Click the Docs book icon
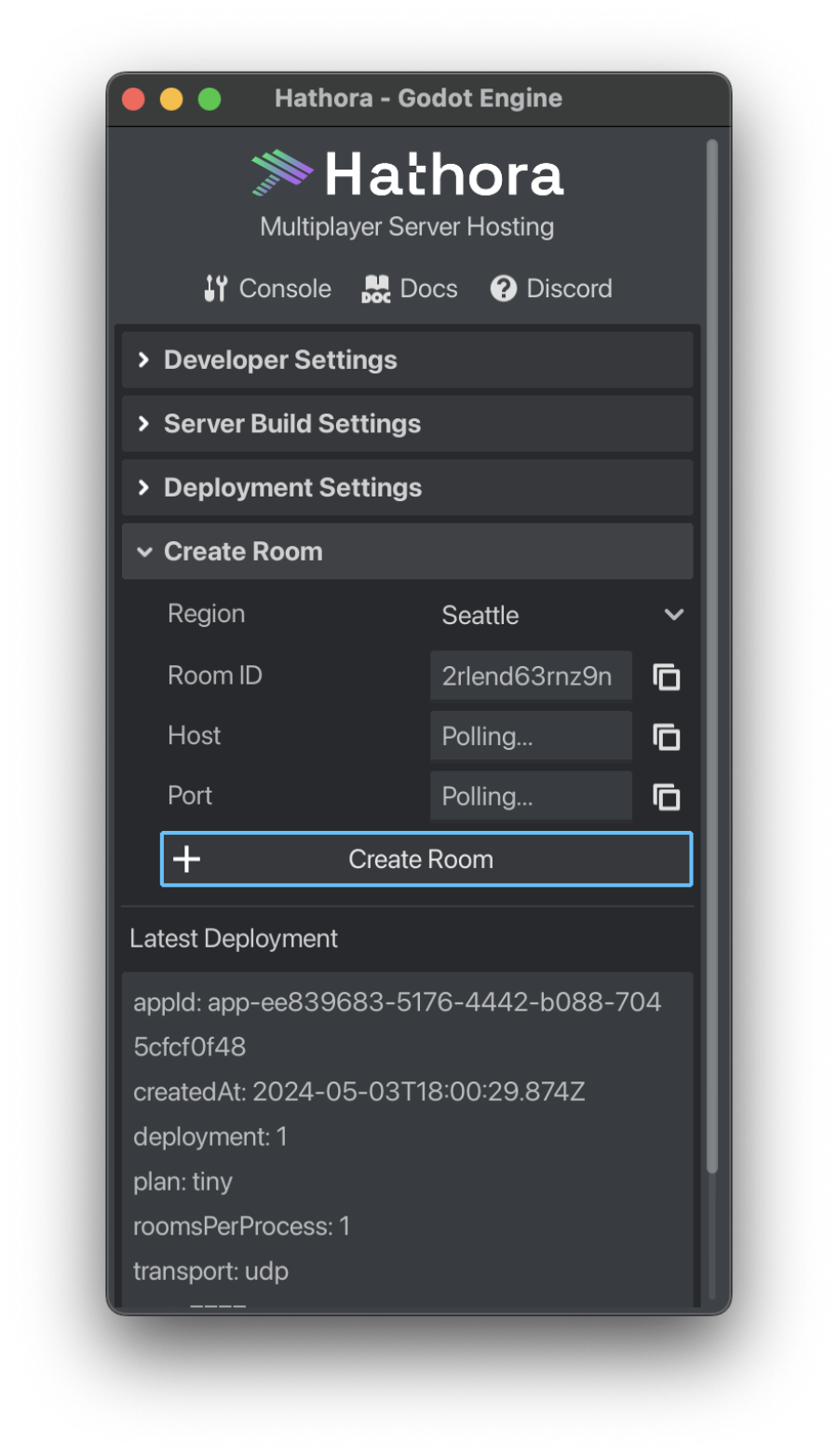This screenshot has height=1456, width=838. (x=376, y=289)
